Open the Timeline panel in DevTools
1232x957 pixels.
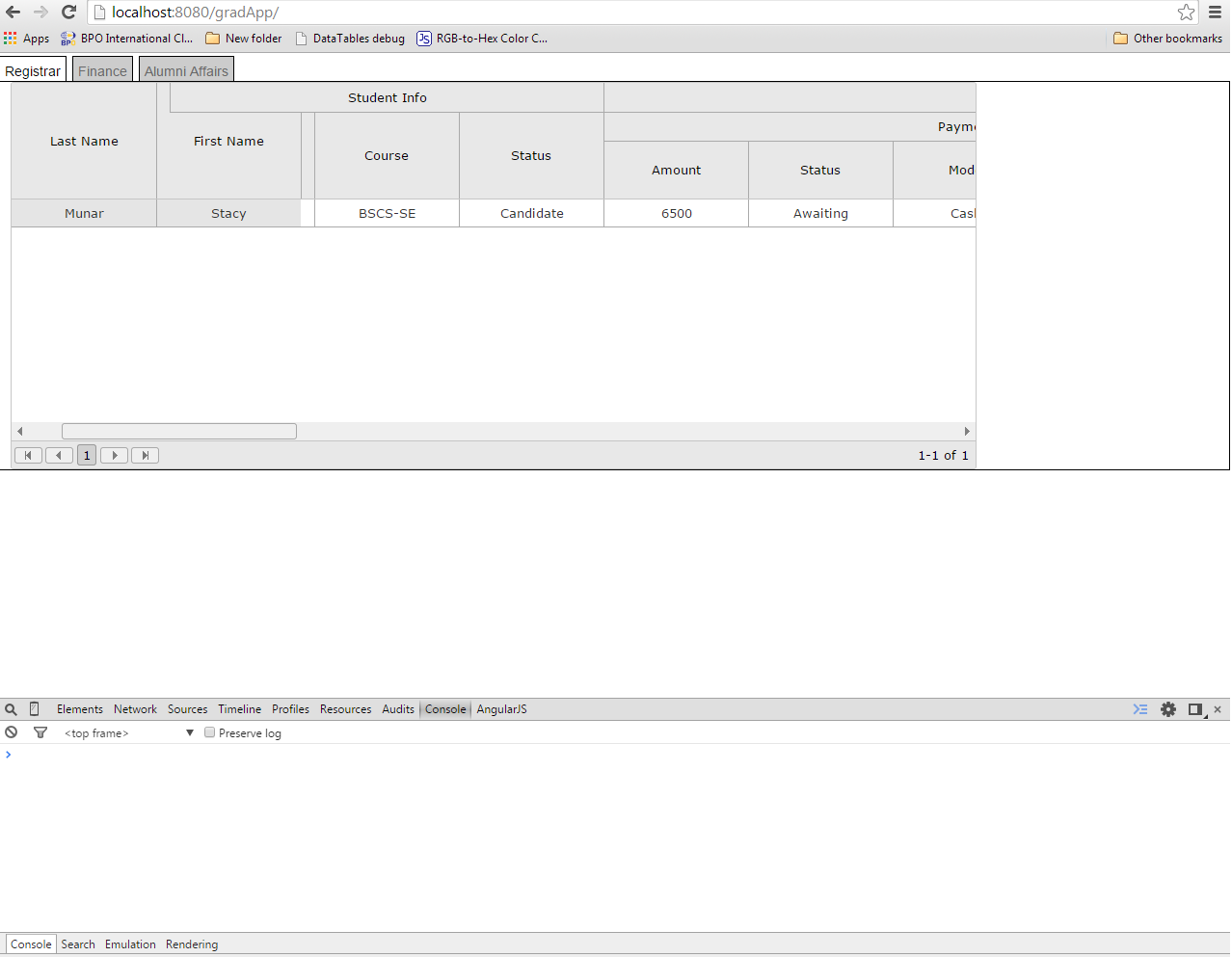239,709
